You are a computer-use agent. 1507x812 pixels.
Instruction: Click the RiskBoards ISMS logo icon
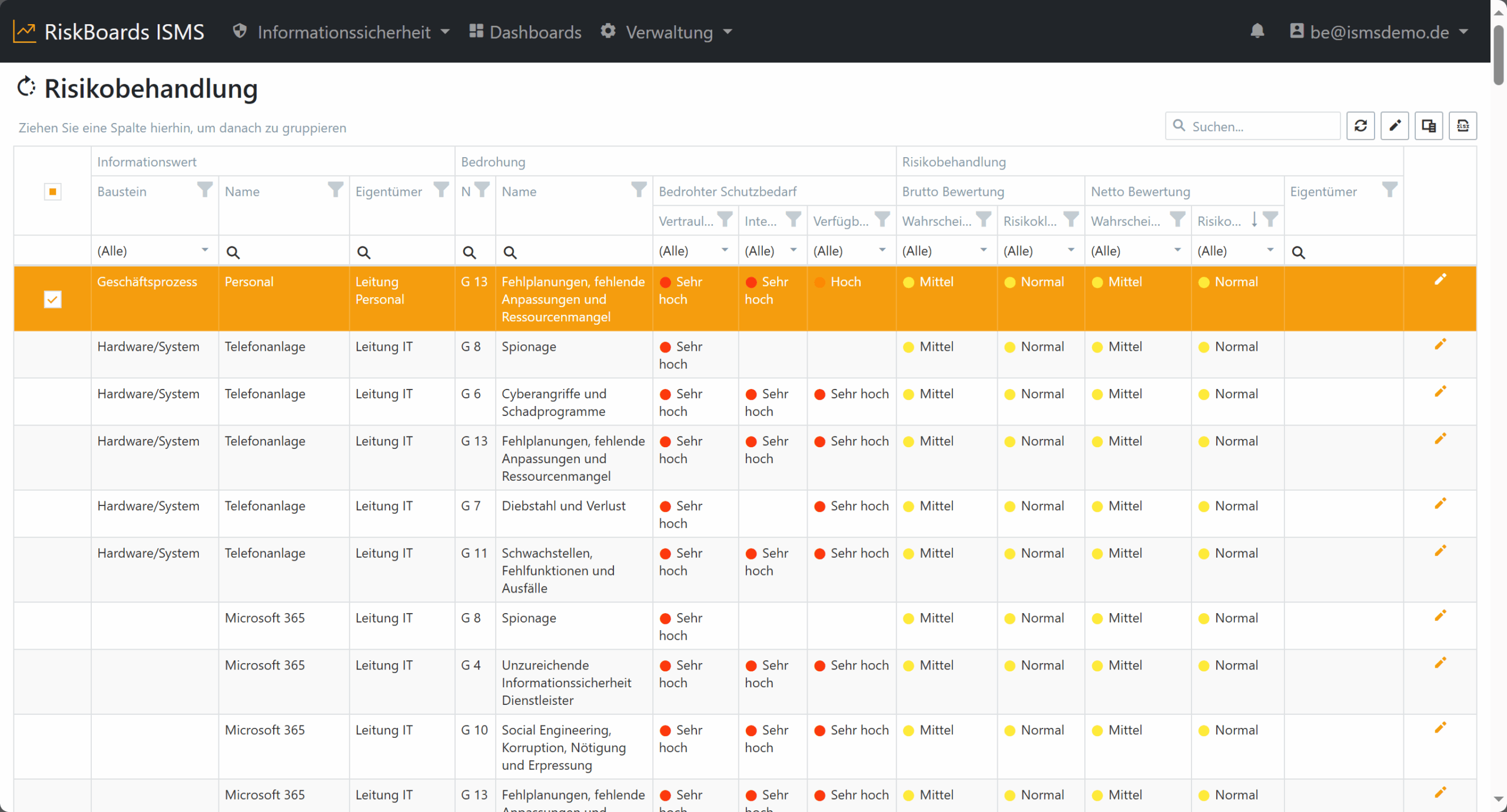tap(25, 32)
